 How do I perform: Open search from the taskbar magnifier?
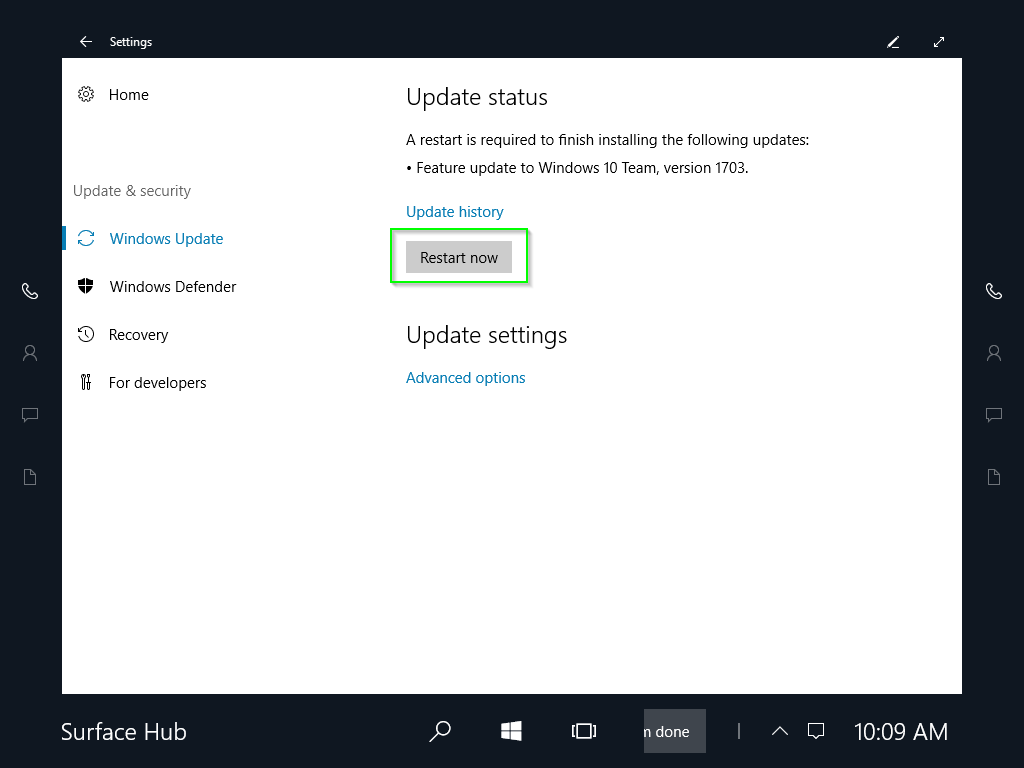(x=440, y=731)
